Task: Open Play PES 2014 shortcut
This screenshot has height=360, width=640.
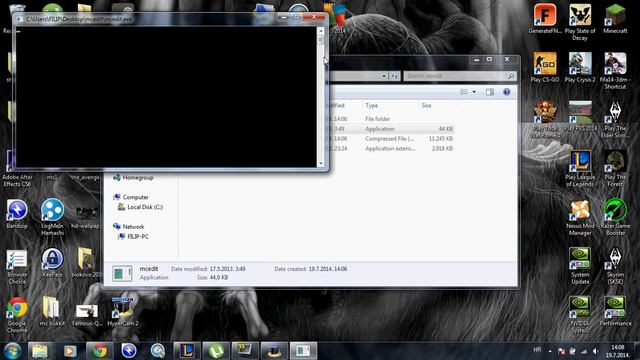Action: pyautogui.click(x=580, y=116)
